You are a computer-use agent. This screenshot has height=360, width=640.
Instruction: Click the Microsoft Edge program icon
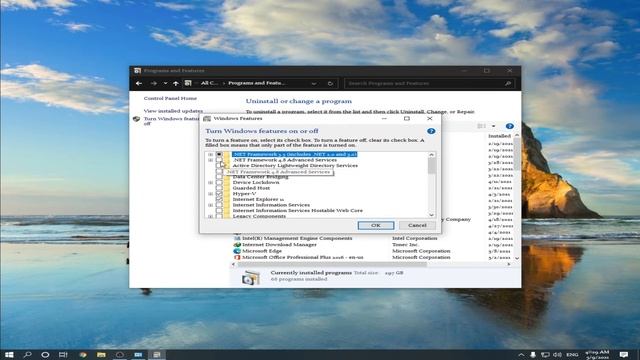coord(237,251)
